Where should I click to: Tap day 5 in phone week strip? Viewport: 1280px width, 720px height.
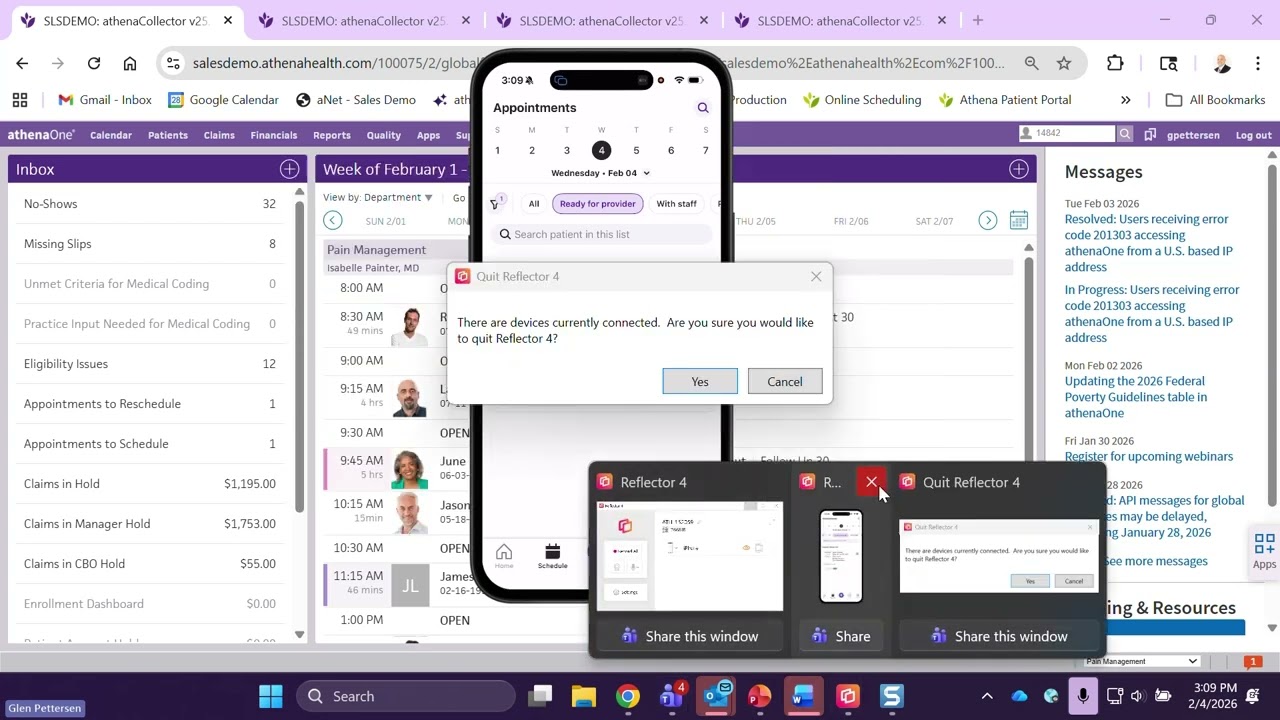[x=636, y=150]
